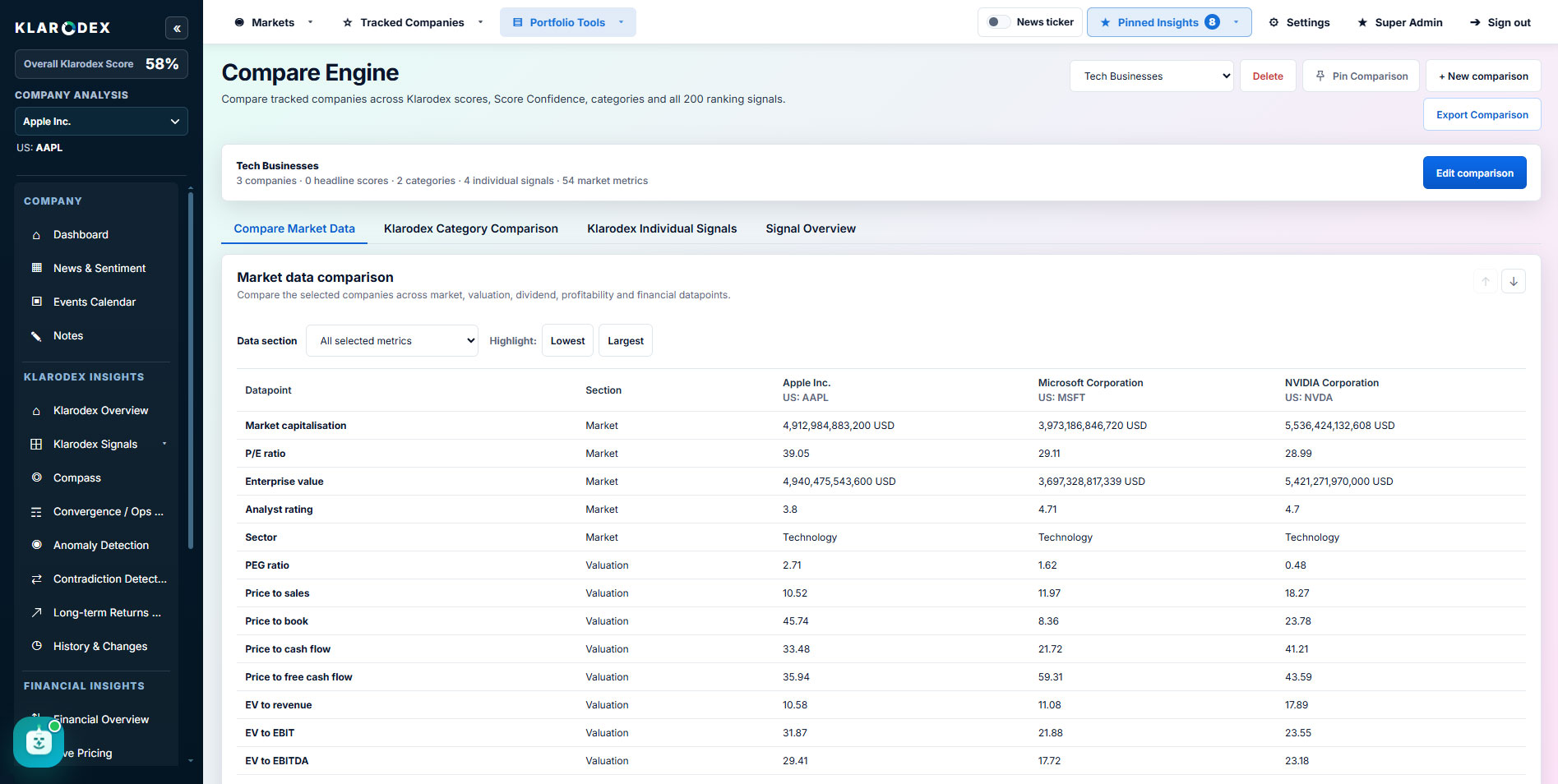This screenshot has height=784, width=1558.
Task: Click the Convergence / Ops icon
Action: [36, 511]
